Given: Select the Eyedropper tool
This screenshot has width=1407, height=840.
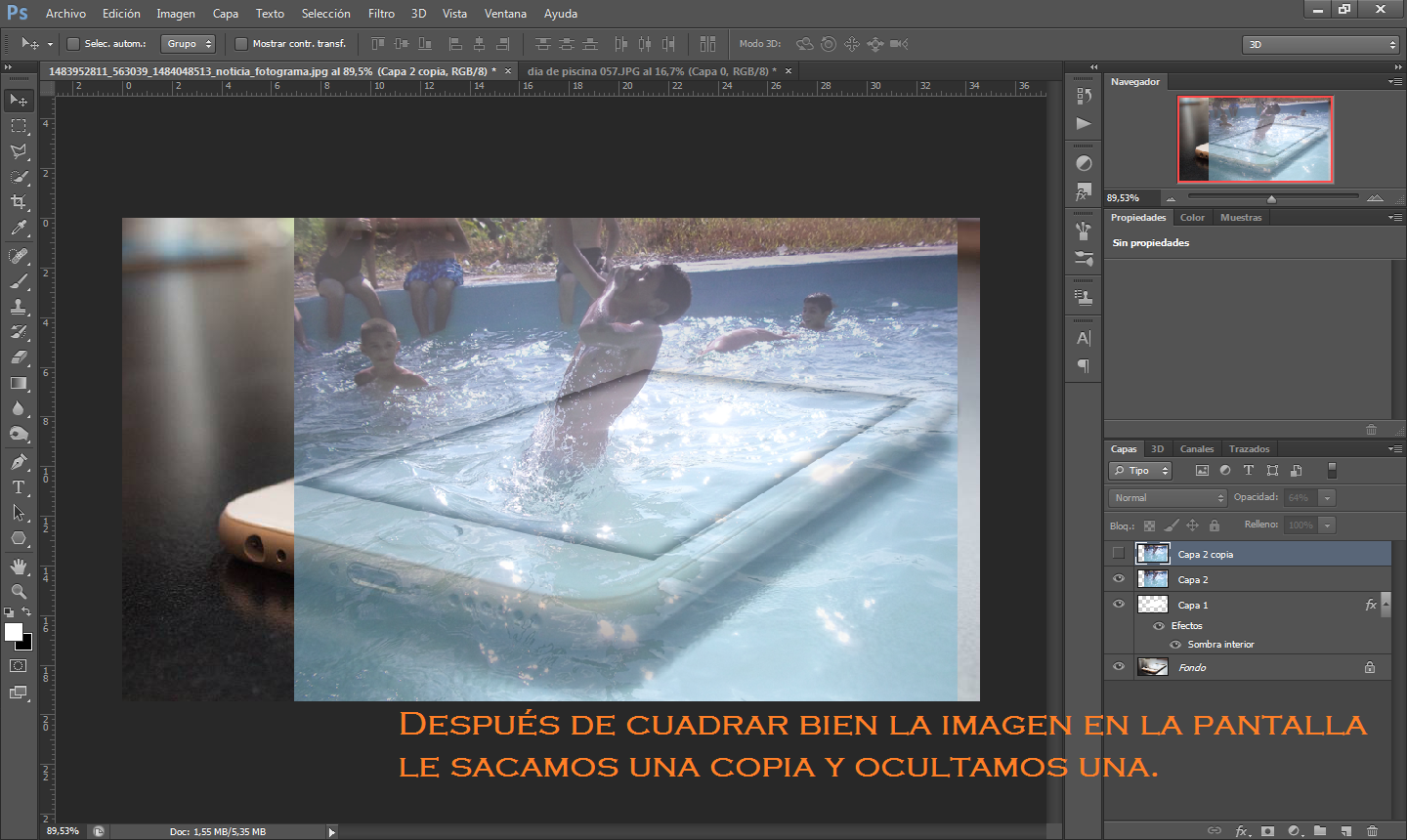Looking at the screenshot, I should click(x=19, y=228).
